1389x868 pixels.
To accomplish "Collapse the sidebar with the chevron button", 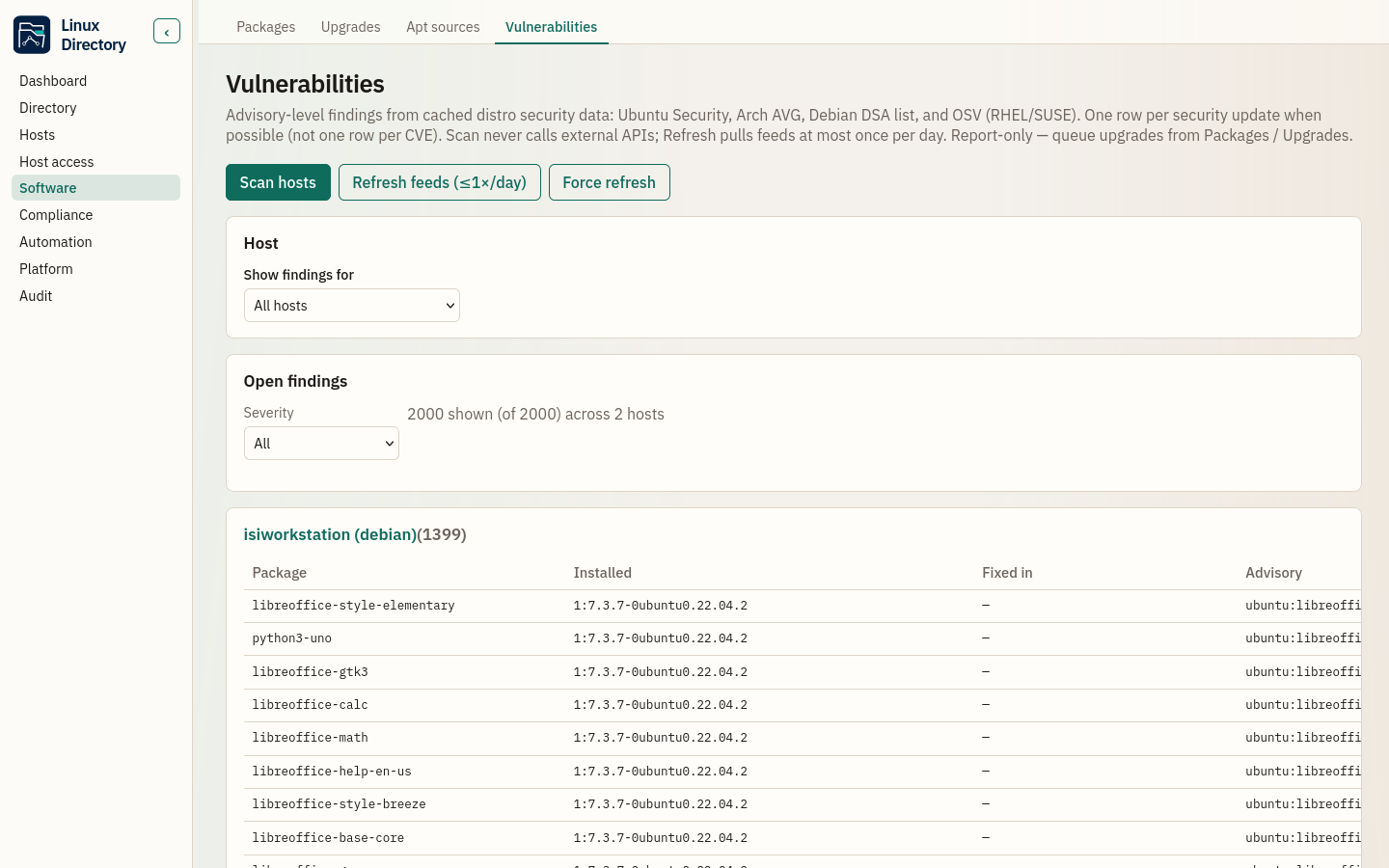I will [x=167, y=32].
